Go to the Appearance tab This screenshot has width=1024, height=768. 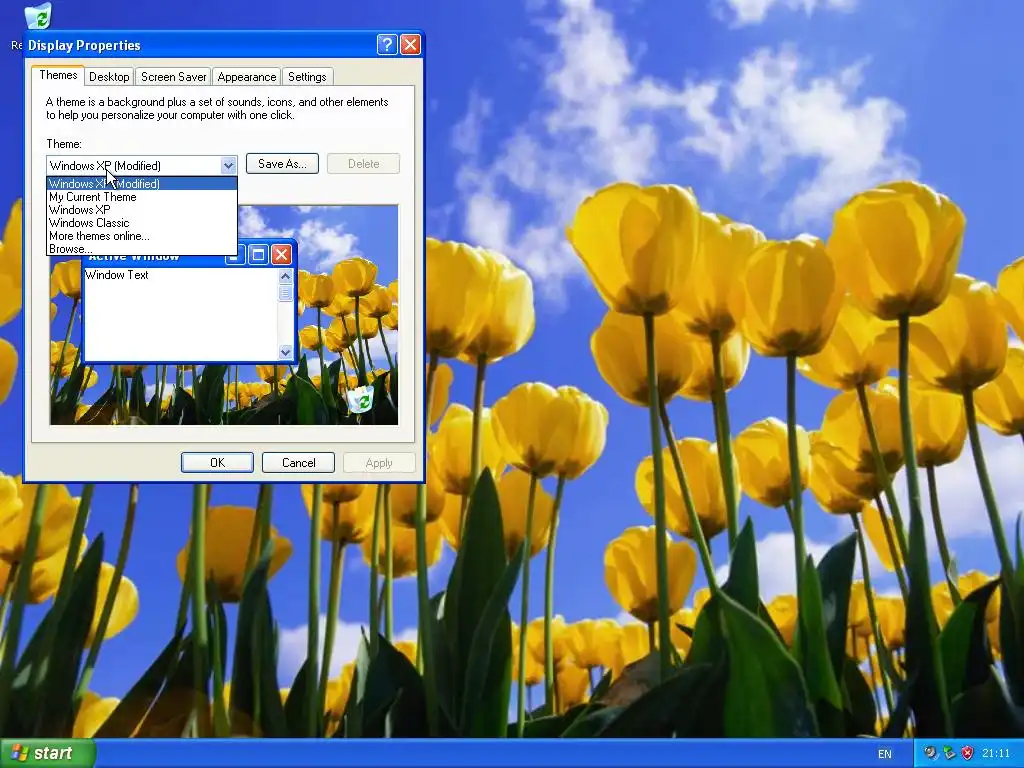[x=246, y=76]
